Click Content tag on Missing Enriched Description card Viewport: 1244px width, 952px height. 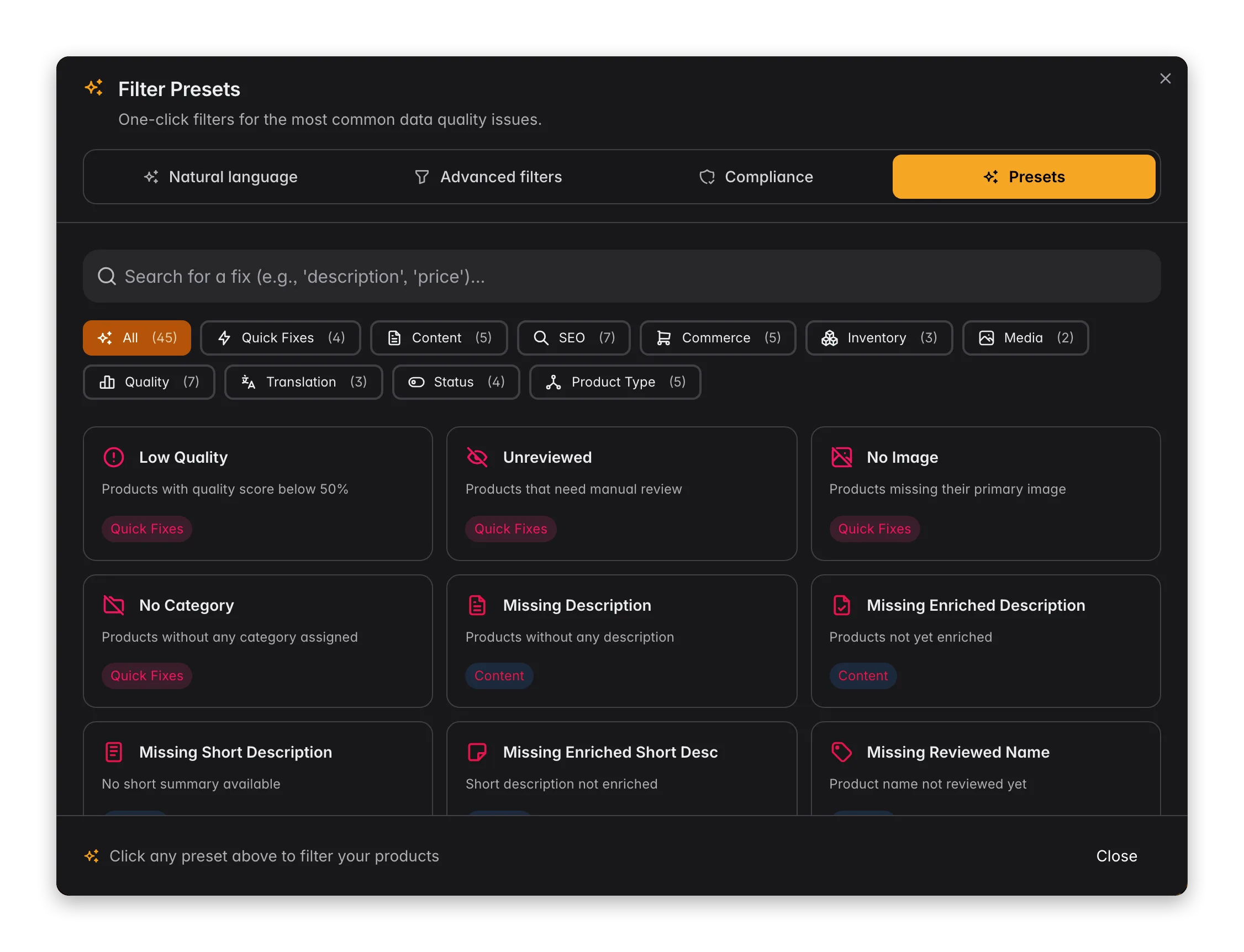click(863, 675)
